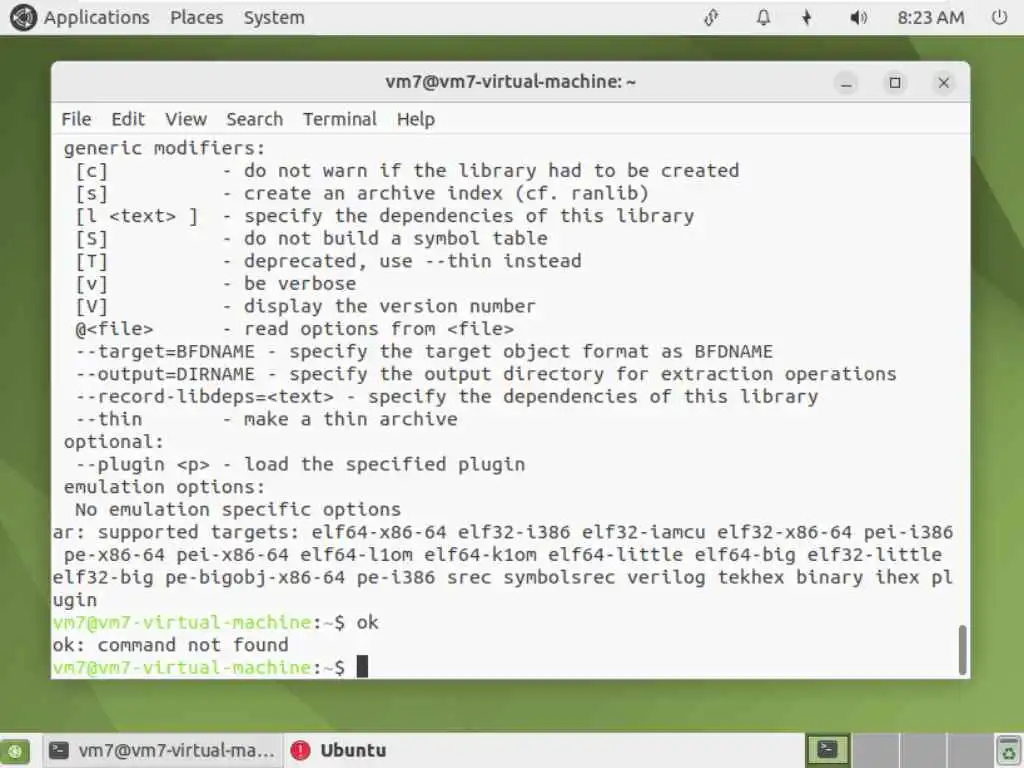The height and width of the screenshot is (768, 1024).
Task: Click the '--output=DIRNAME' option text
Action: [165, 374]
